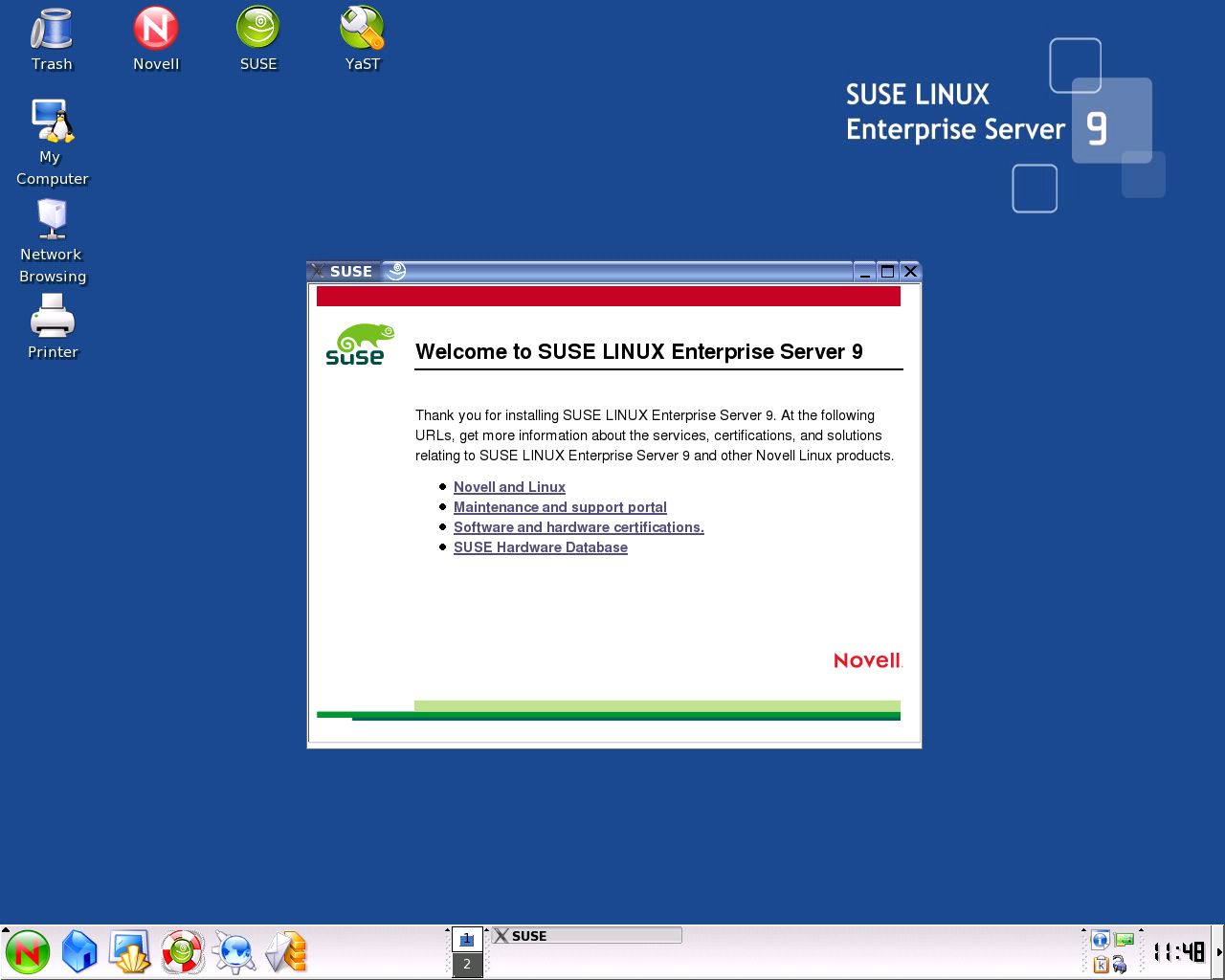Open SUSE Hardware Database link
1225x980 pixels.
tap(541, 547)
